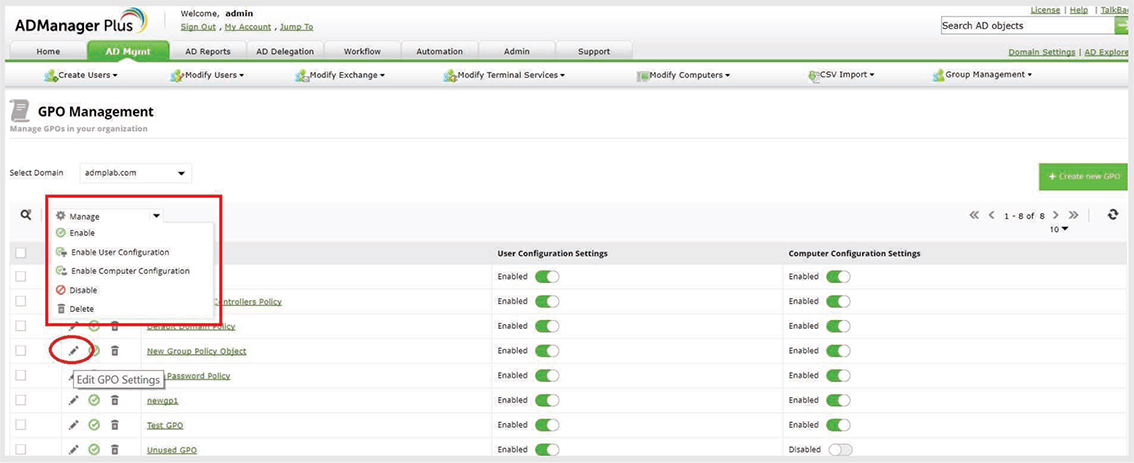Switch to the AD Reports tab

coord(208,51)
